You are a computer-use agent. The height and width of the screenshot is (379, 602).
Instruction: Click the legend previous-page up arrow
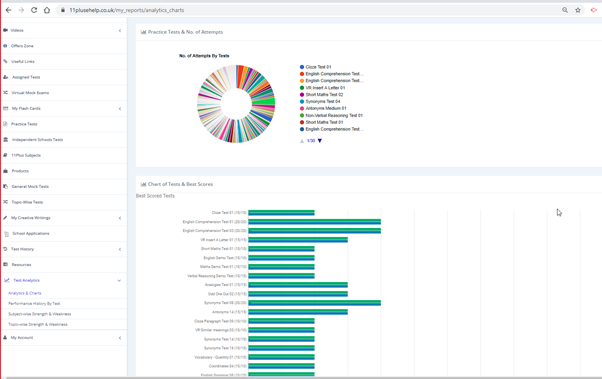302,141
